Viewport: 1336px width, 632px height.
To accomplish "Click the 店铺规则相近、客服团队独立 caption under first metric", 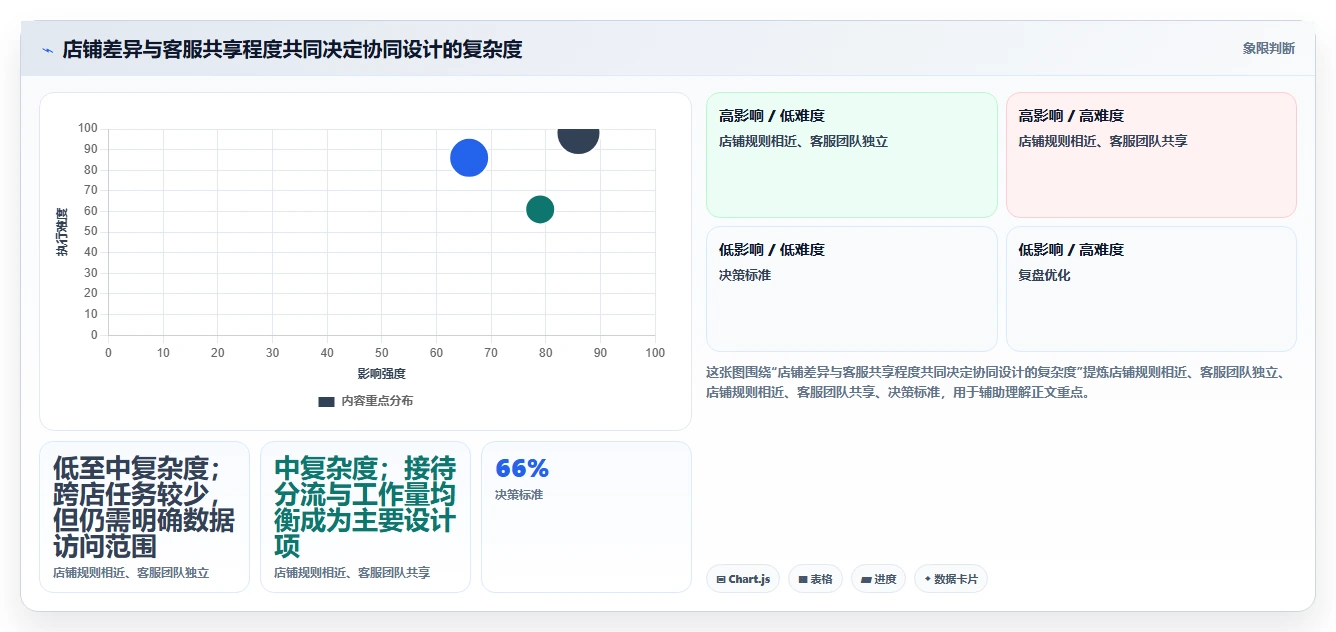I will pyautogui.click(x=131, y=573).
